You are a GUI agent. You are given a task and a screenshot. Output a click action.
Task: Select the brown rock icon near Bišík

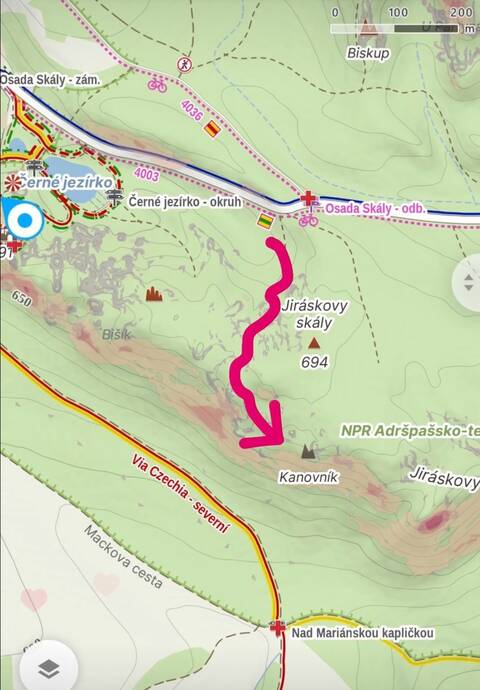[154, 294]
